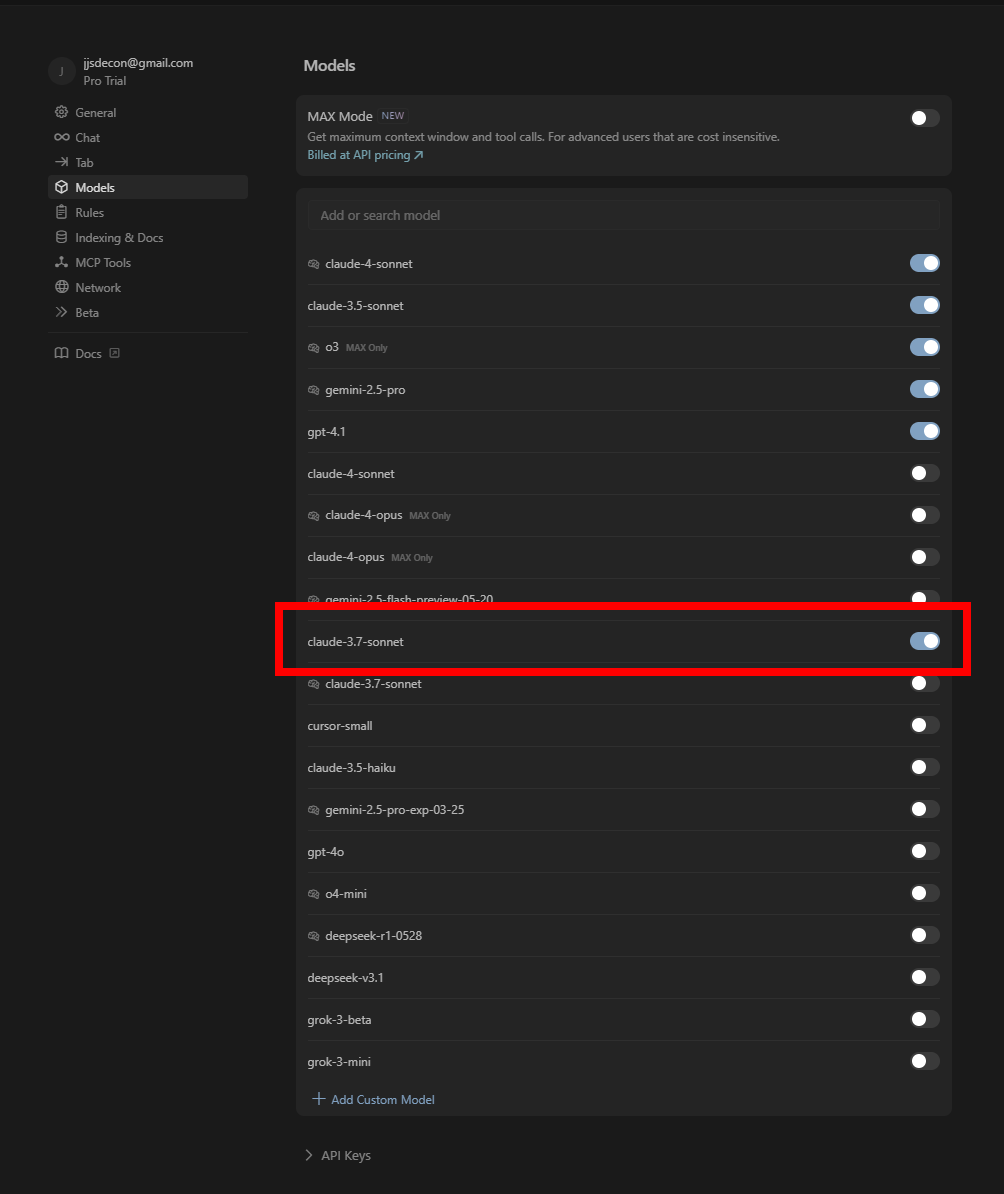1004x1194 pixels.
Task: Click the plus icon of Add Custom Model
Action: [x=318, y=1099]
